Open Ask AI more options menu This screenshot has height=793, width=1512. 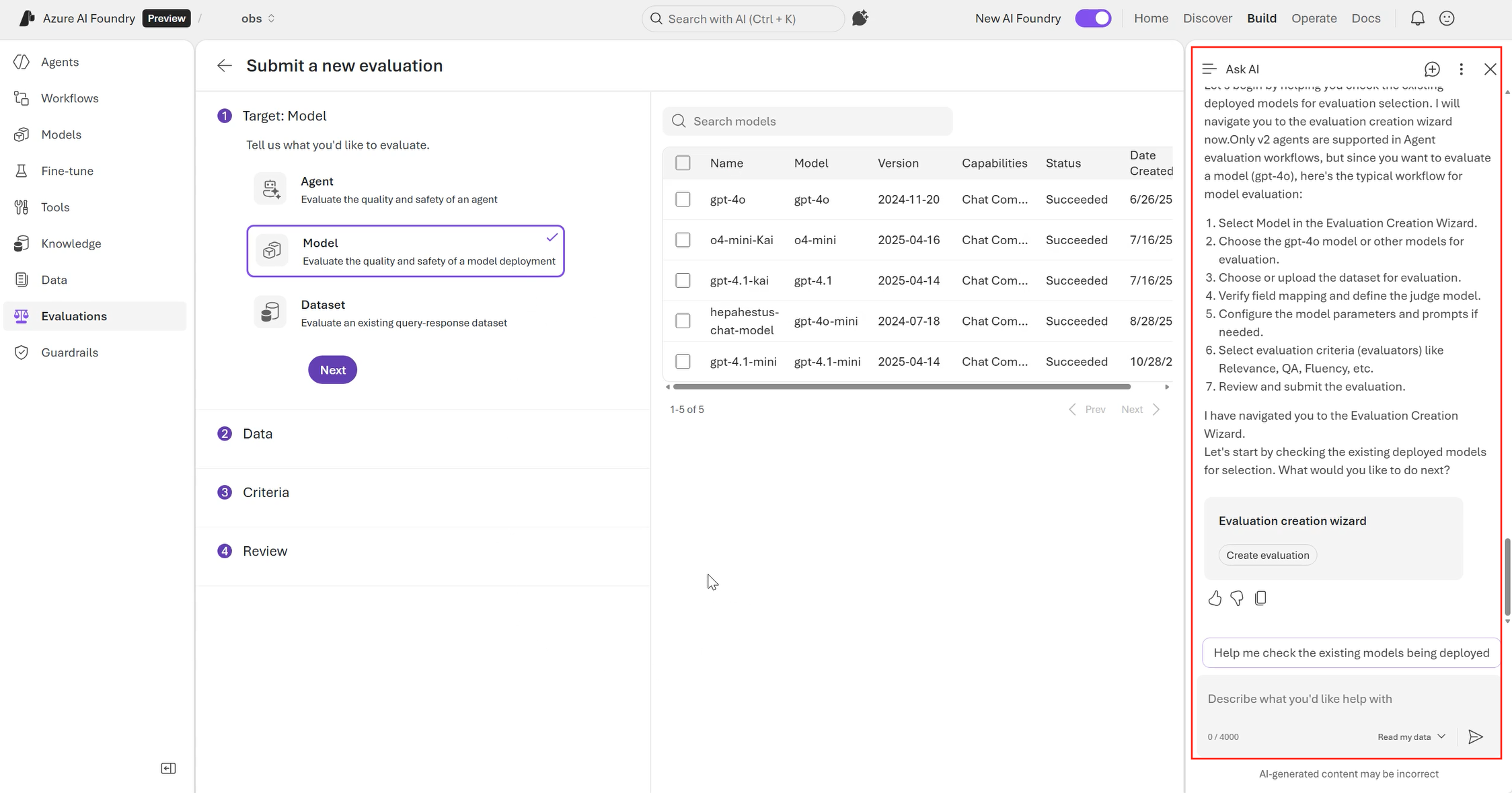[1461, 69]
